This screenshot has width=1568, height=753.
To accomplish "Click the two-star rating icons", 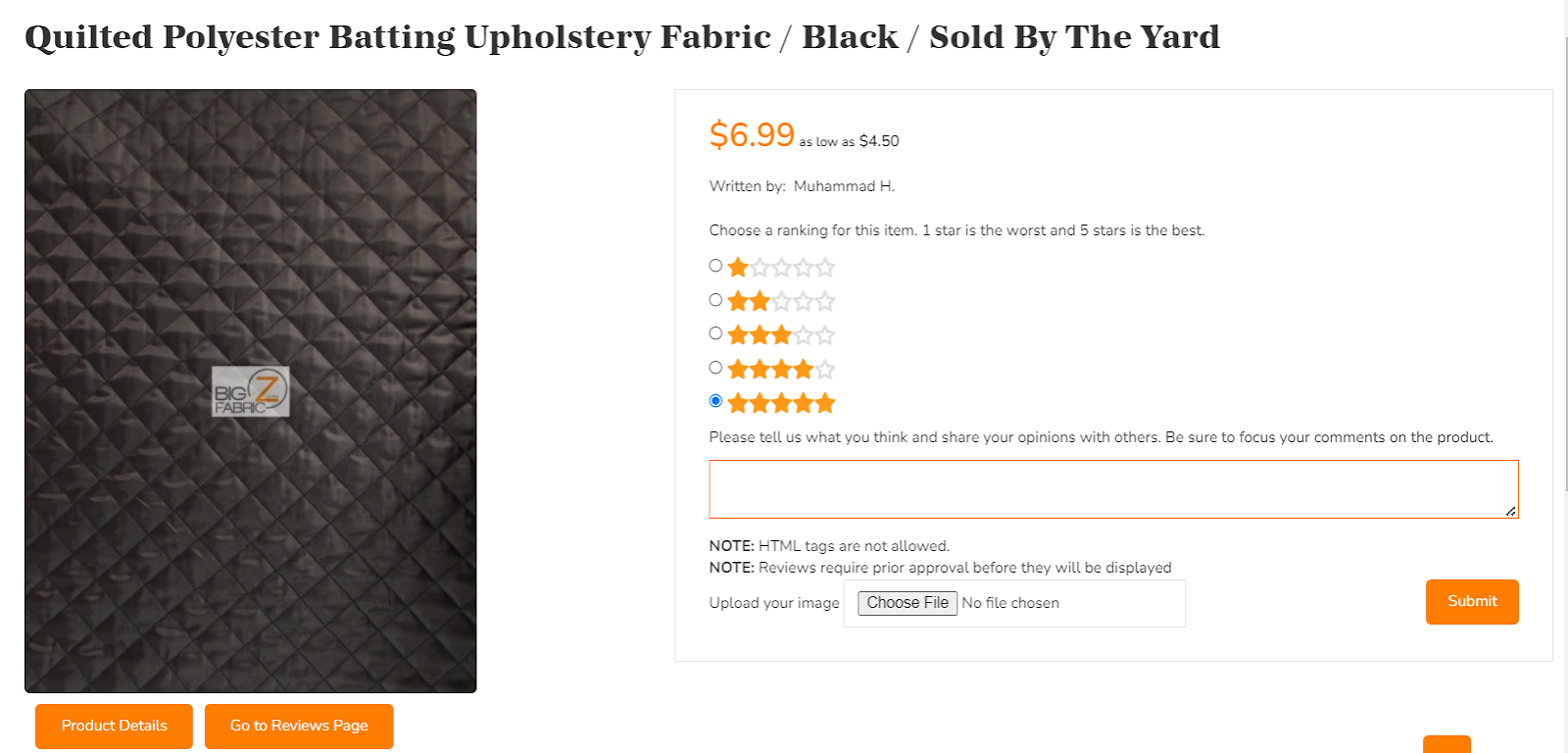I will click(x=781, y=302).
